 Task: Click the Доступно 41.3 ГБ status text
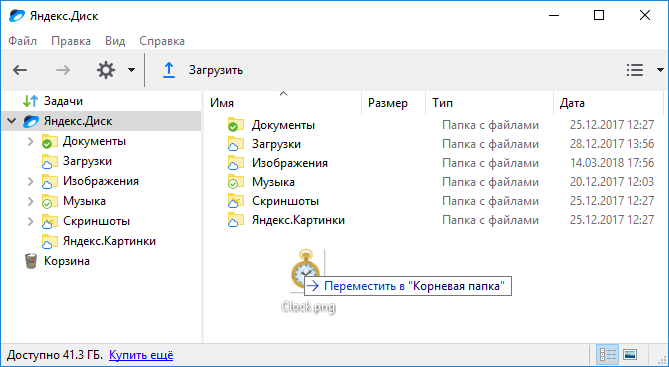[55, 355]
